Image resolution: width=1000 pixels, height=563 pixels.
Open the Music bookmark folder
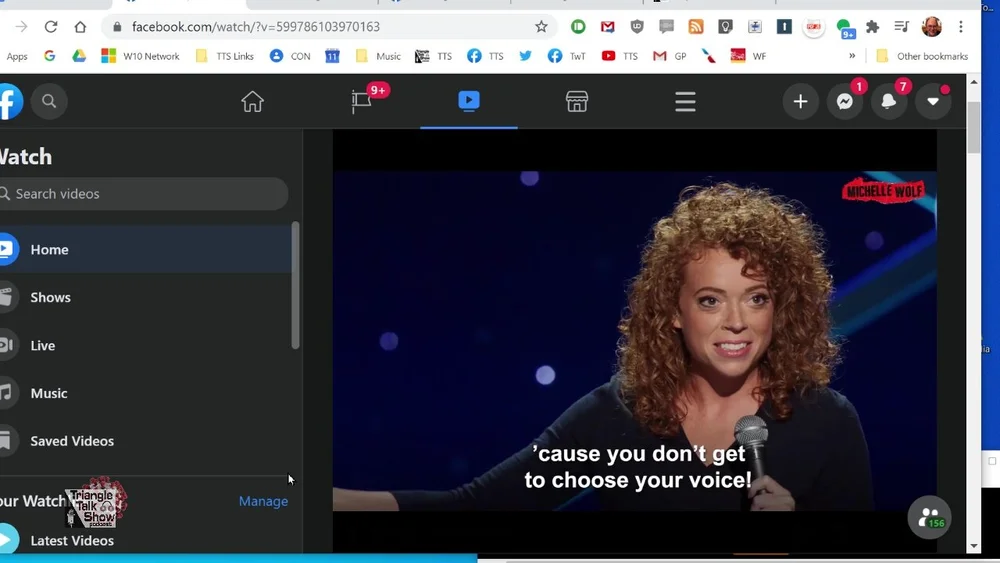pyautogui.click(x=378, y=56)
